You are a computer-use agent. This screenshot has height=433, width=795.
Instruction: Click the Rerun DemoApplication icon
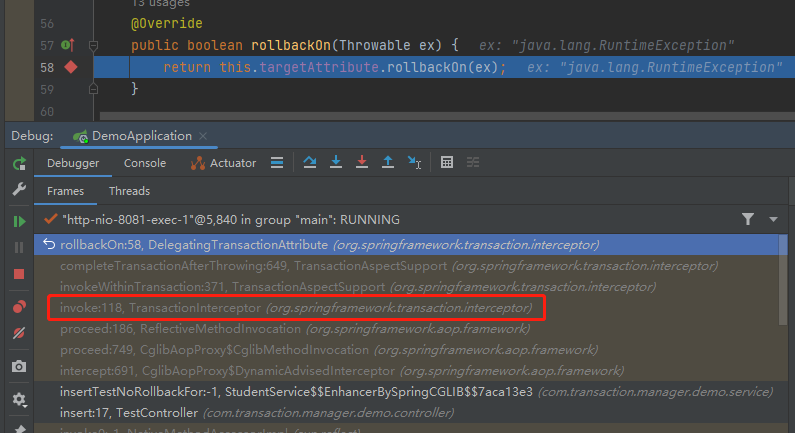coord(19,164)
